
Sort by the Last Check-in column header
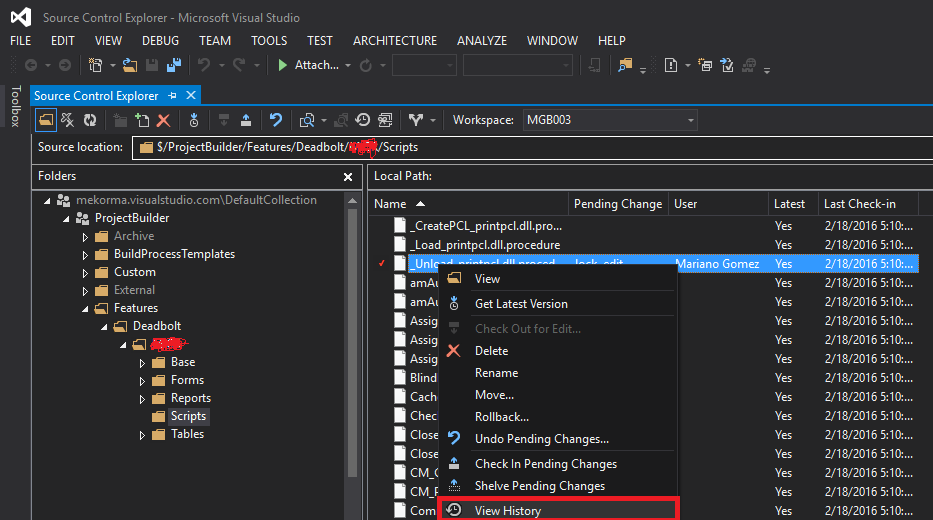pyautogui.click(x=868, y=203)
